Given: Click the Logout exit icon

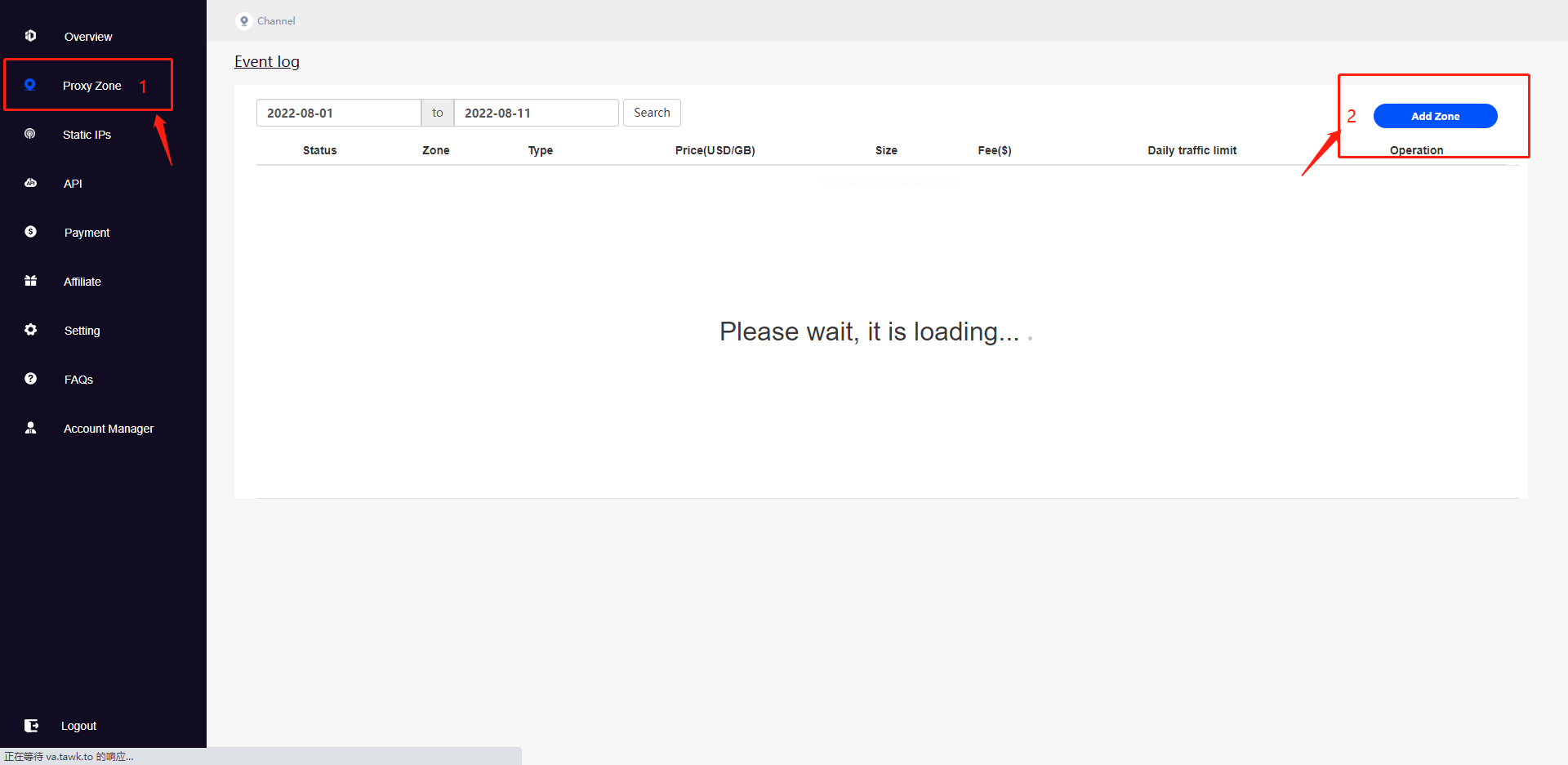Looking at the screenshot, I should tap(31, 726).
